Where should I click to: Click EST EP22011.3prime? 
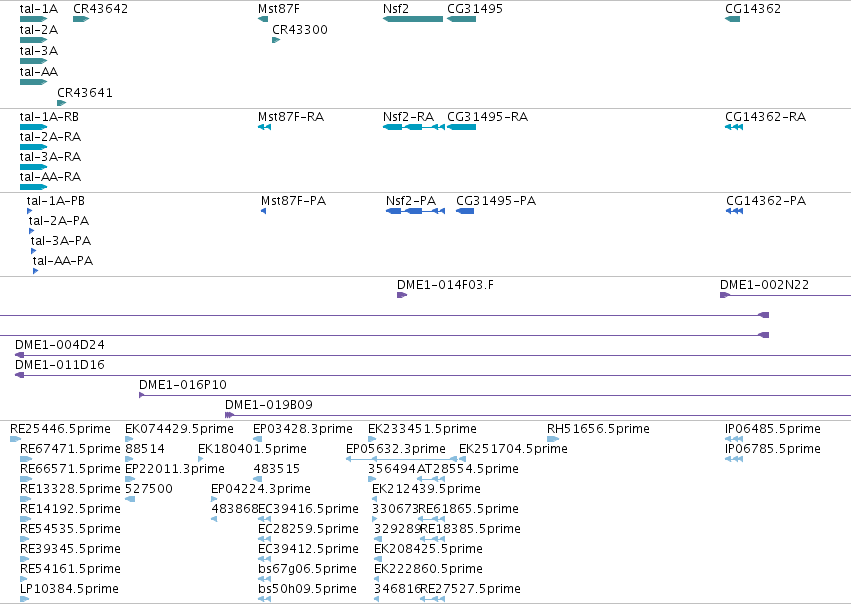pos(175,469)
